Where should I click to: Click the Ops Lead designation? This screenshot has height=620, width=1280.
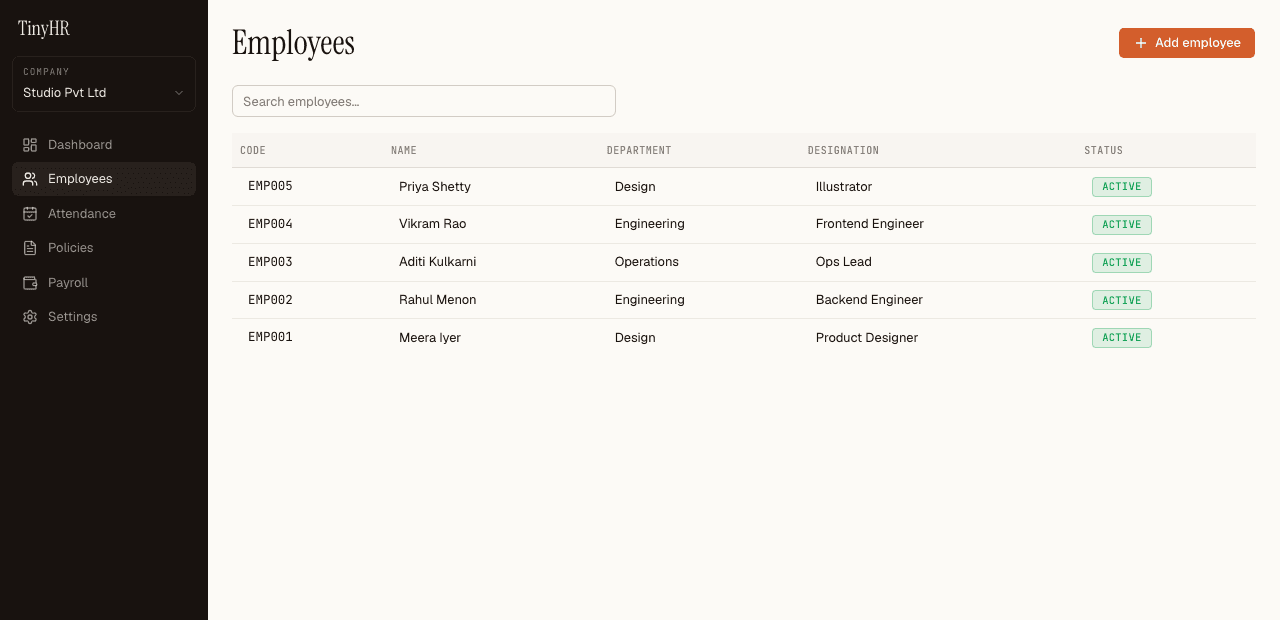[844, 262]
